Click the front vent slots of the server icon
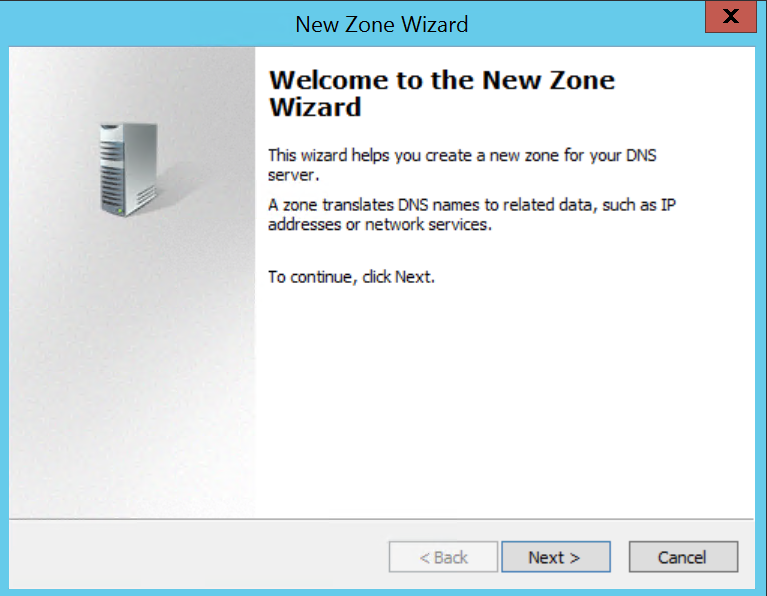The image size is (767, 596). pyautogui.click(x=111, y=171)
